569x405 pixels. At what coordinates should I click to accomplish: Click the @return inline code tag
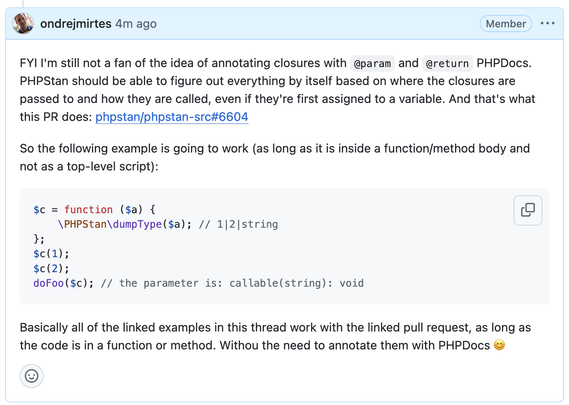447,64
